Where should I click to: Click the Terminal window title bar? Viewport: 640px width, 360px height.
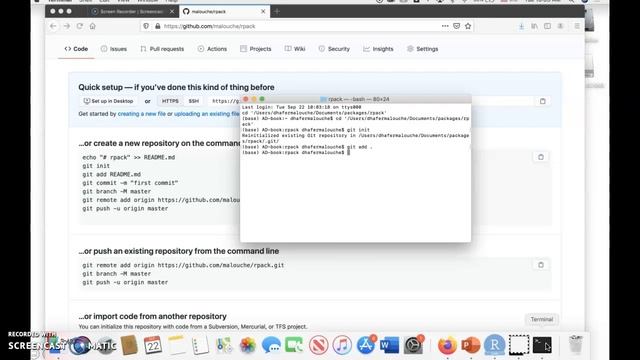[x=355, y=99]
